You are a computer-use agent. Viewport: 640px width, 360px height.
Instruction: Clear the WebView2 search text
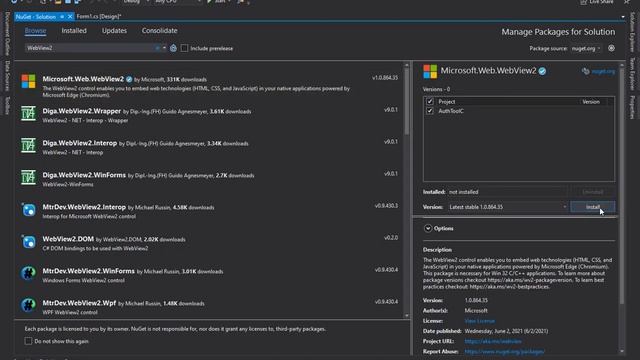(x=158, y=48)
